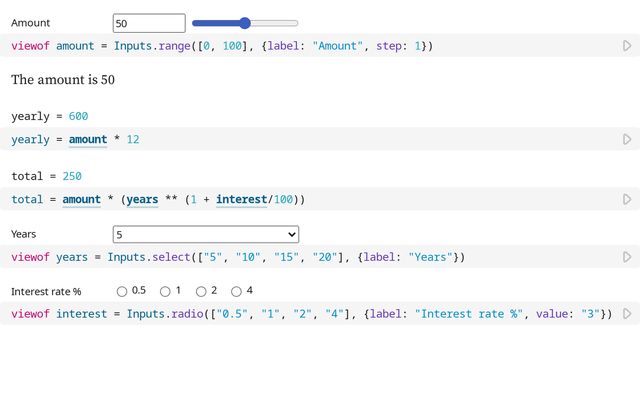Screen dimensions: 640x400
Task: Follow the years reference in total formula
Action: [x=142, y=199]
